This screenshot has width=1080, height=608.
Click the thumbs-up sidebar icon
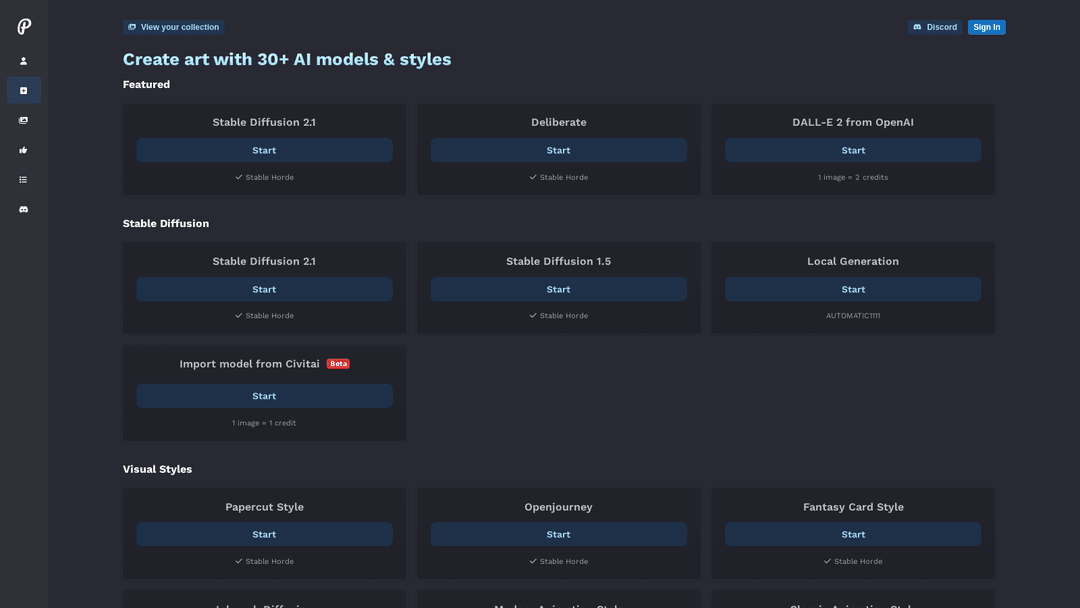coord(23,150)
